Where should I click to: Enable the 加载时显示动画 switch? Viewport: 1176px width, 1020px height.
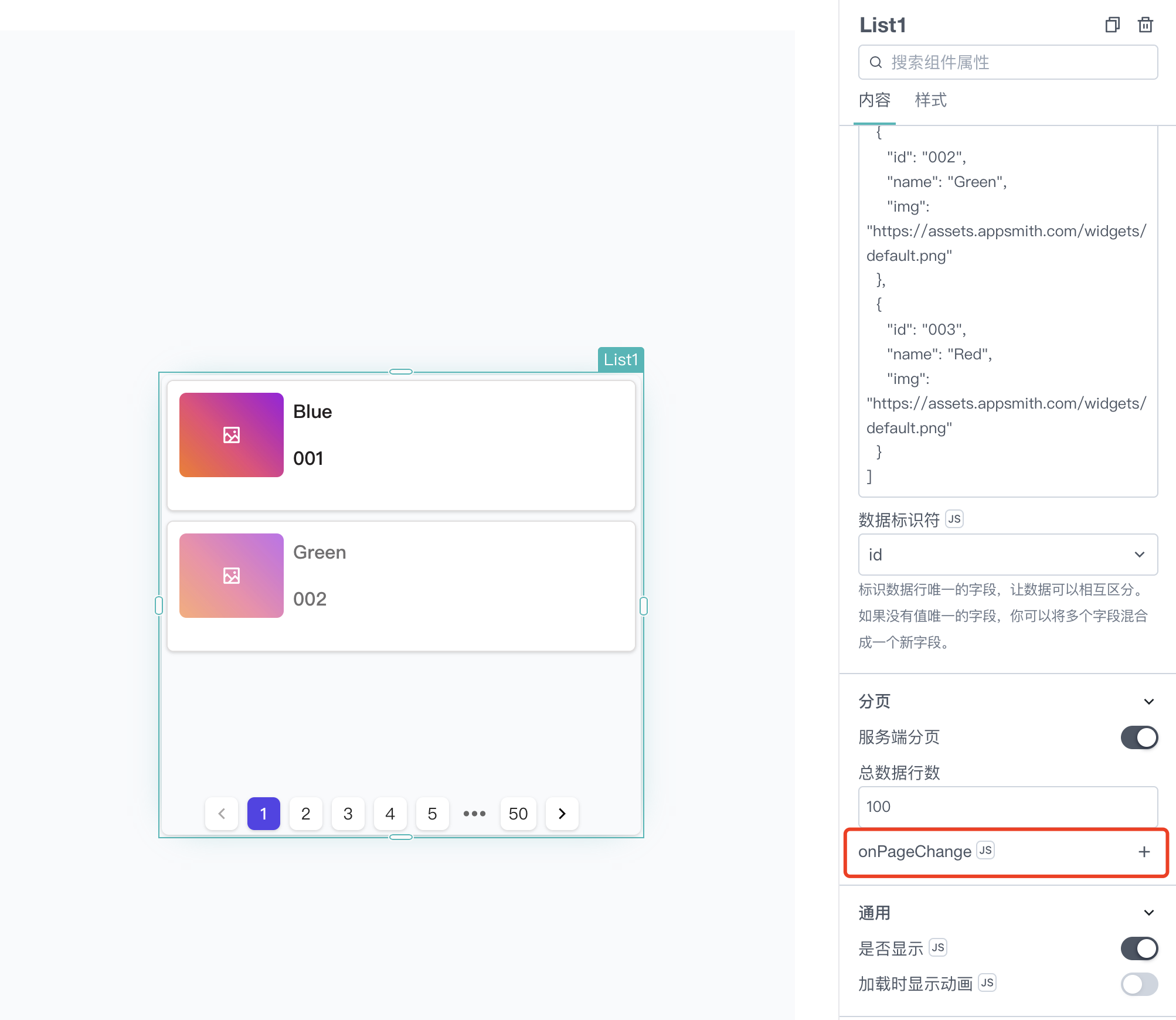click(1139, 984)
